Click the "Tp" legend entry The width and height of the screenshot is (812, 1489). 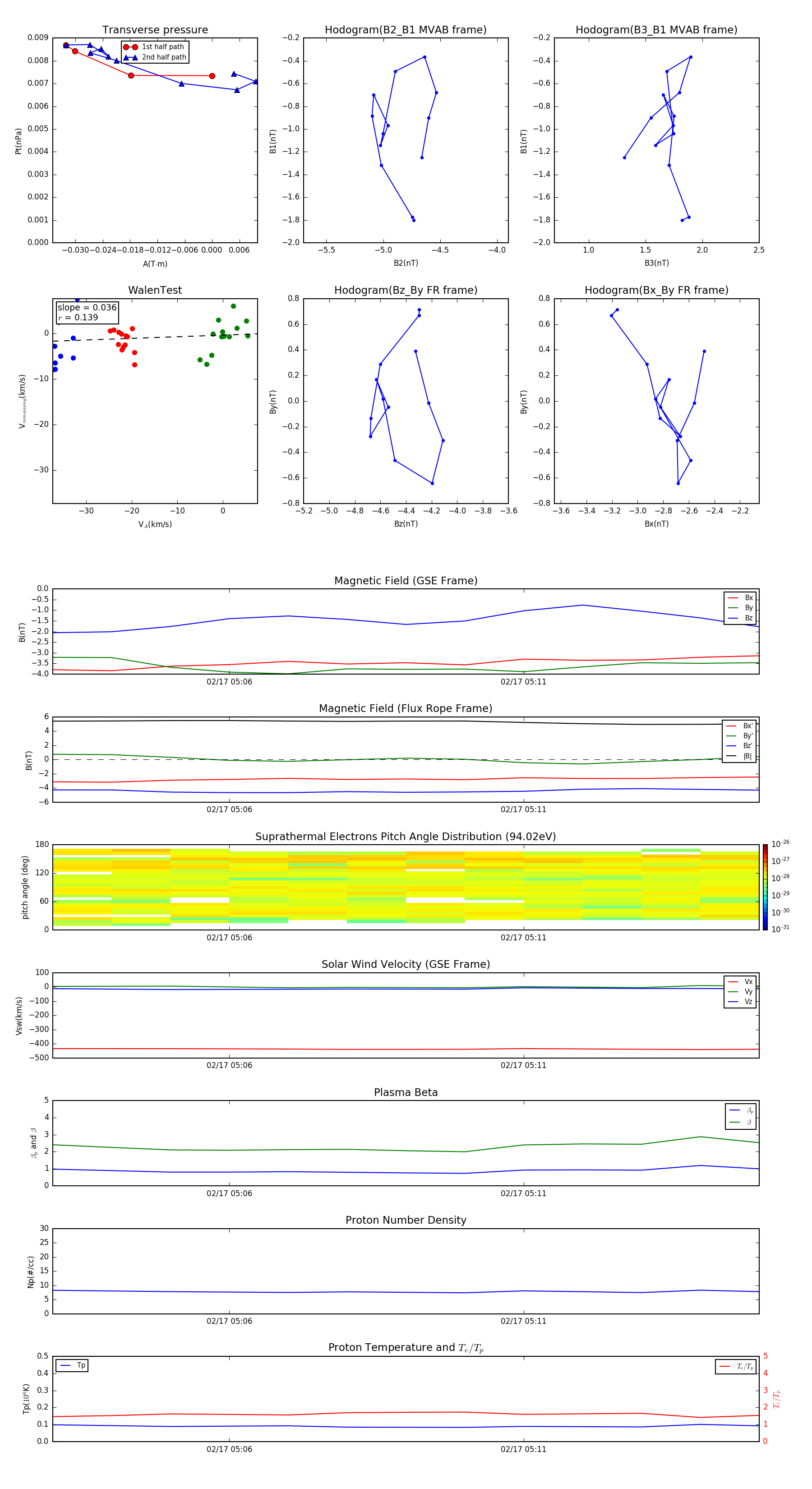pyautogui.click(x=72, y=1365)
